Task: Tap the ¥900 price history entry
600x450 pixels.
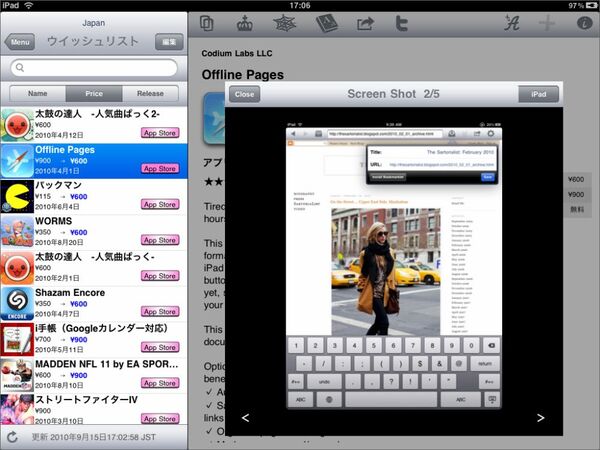Action: point(576,194)
